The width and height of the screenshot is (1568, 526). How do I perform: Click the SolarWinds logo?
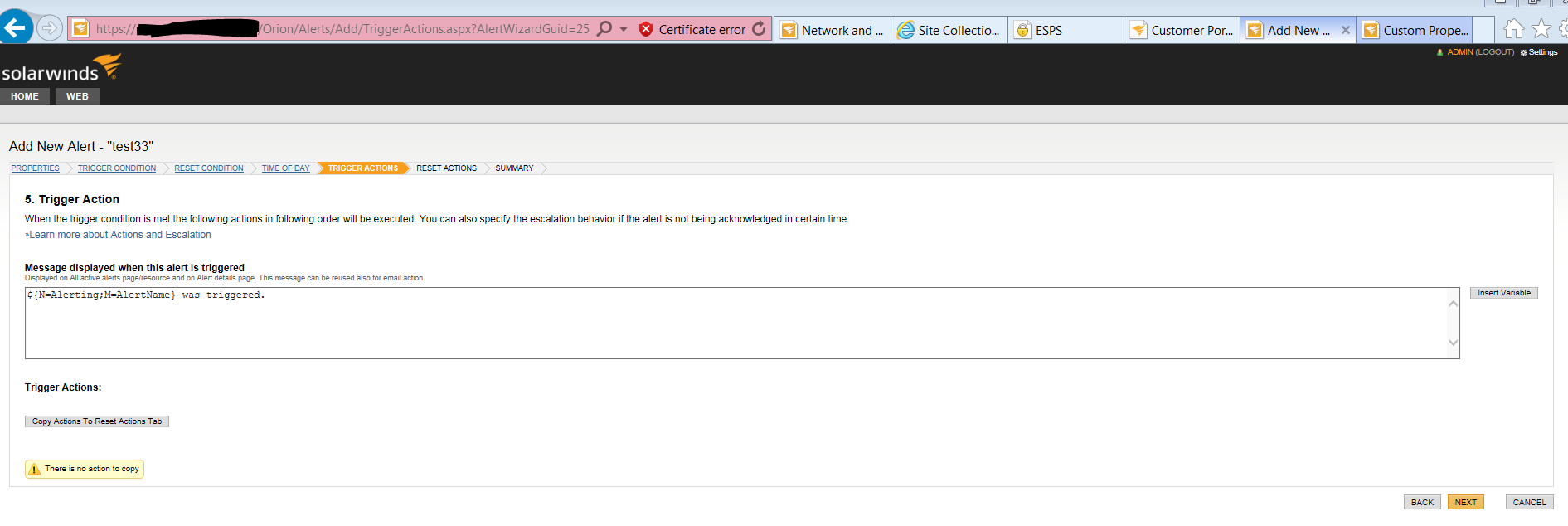pyautogui.click(x=61, y=68)
